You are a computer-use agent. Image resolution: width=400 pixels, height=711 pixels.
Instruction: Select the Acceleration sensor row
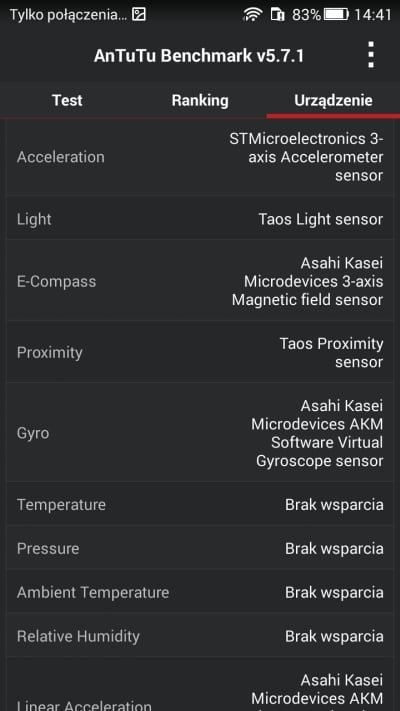pos(200,157)
